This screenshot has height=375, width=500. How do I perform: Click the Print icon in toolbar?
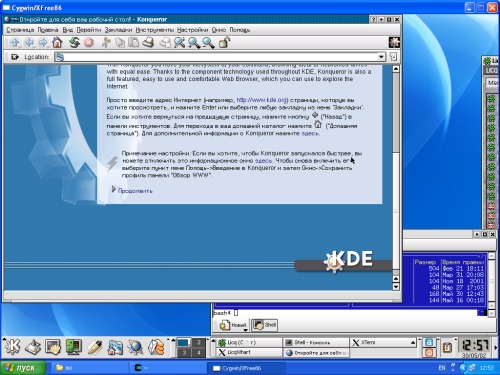pos(148,43)
